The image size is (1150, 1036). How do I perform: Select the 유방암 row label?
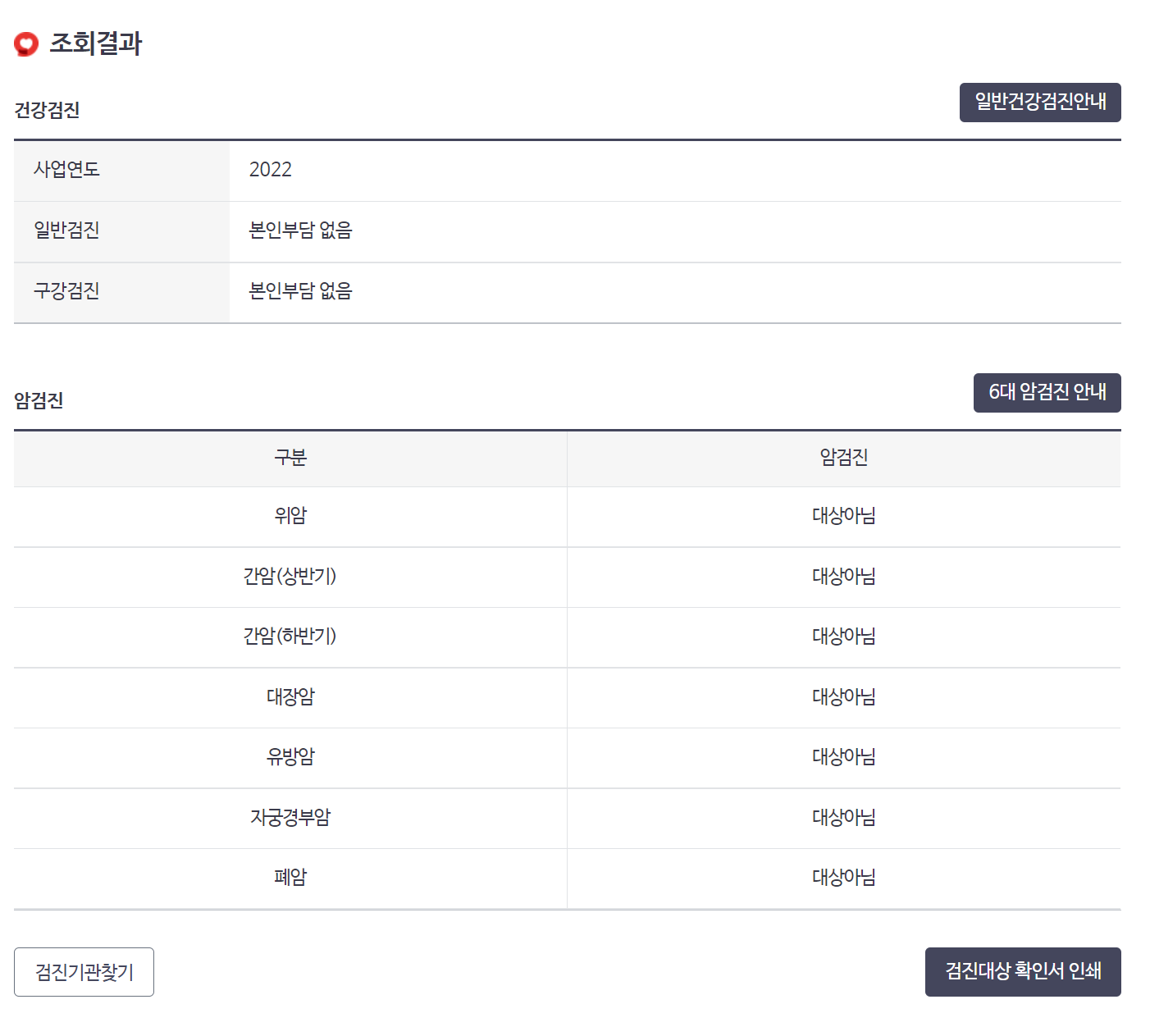pyautogui.click(x=290, y=756)
